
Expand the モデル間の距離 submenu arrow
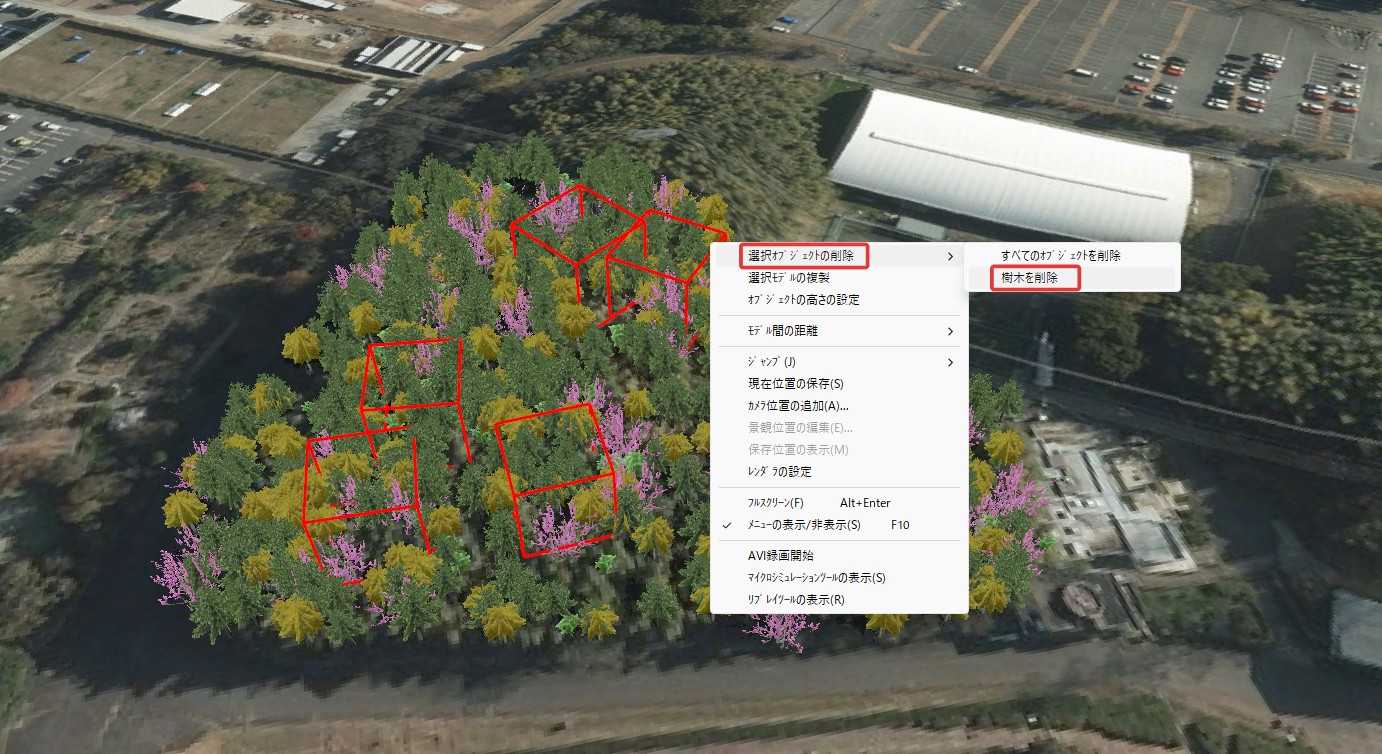click(950, 331)
